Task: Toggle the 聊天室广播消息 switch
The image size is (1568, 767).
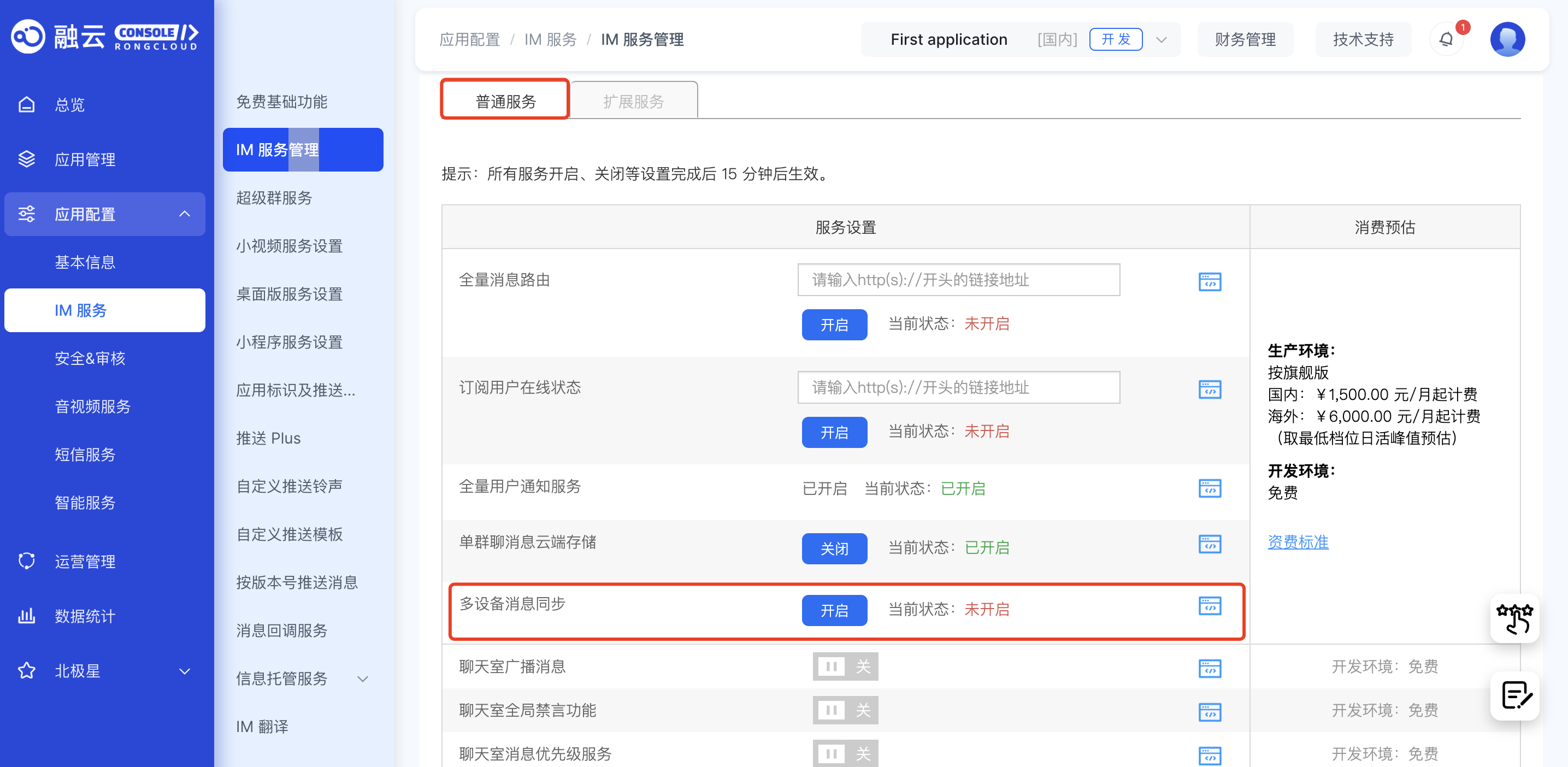Action: click(845, 666)
